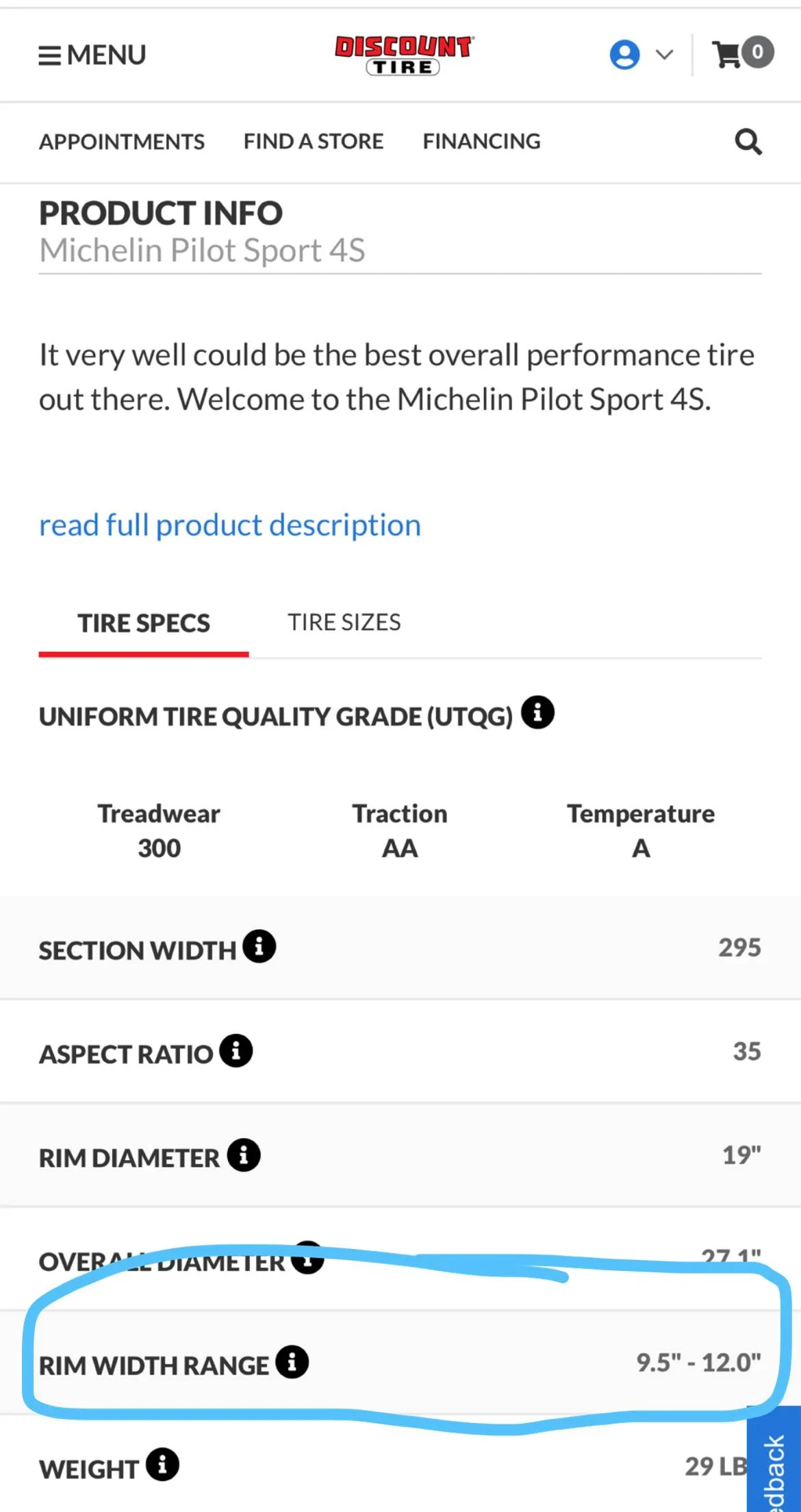The image size is (801, 1512).
Task: Show info for UTQG grade
Action: point(537,713)
